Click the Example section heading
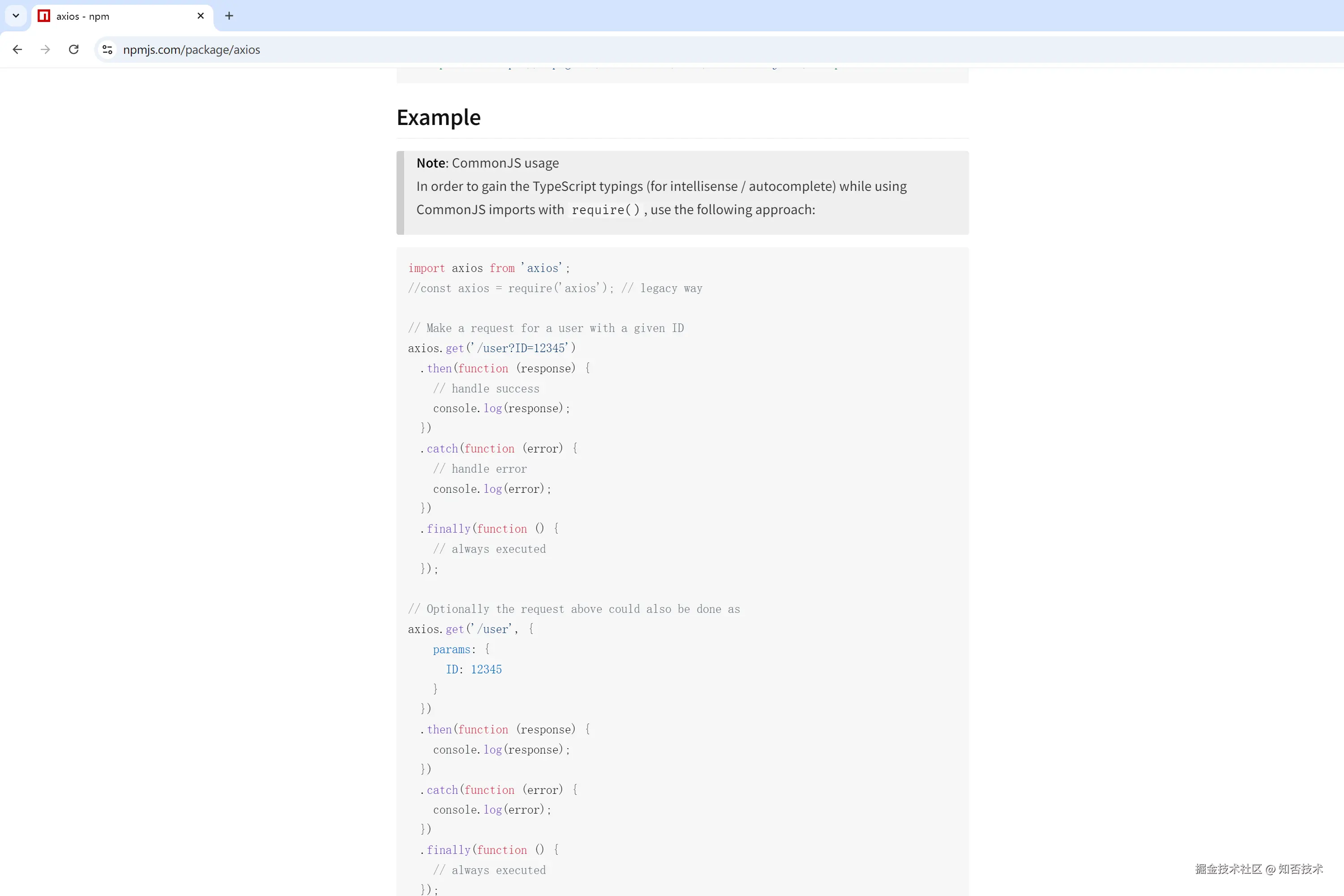 pos(438,118)
